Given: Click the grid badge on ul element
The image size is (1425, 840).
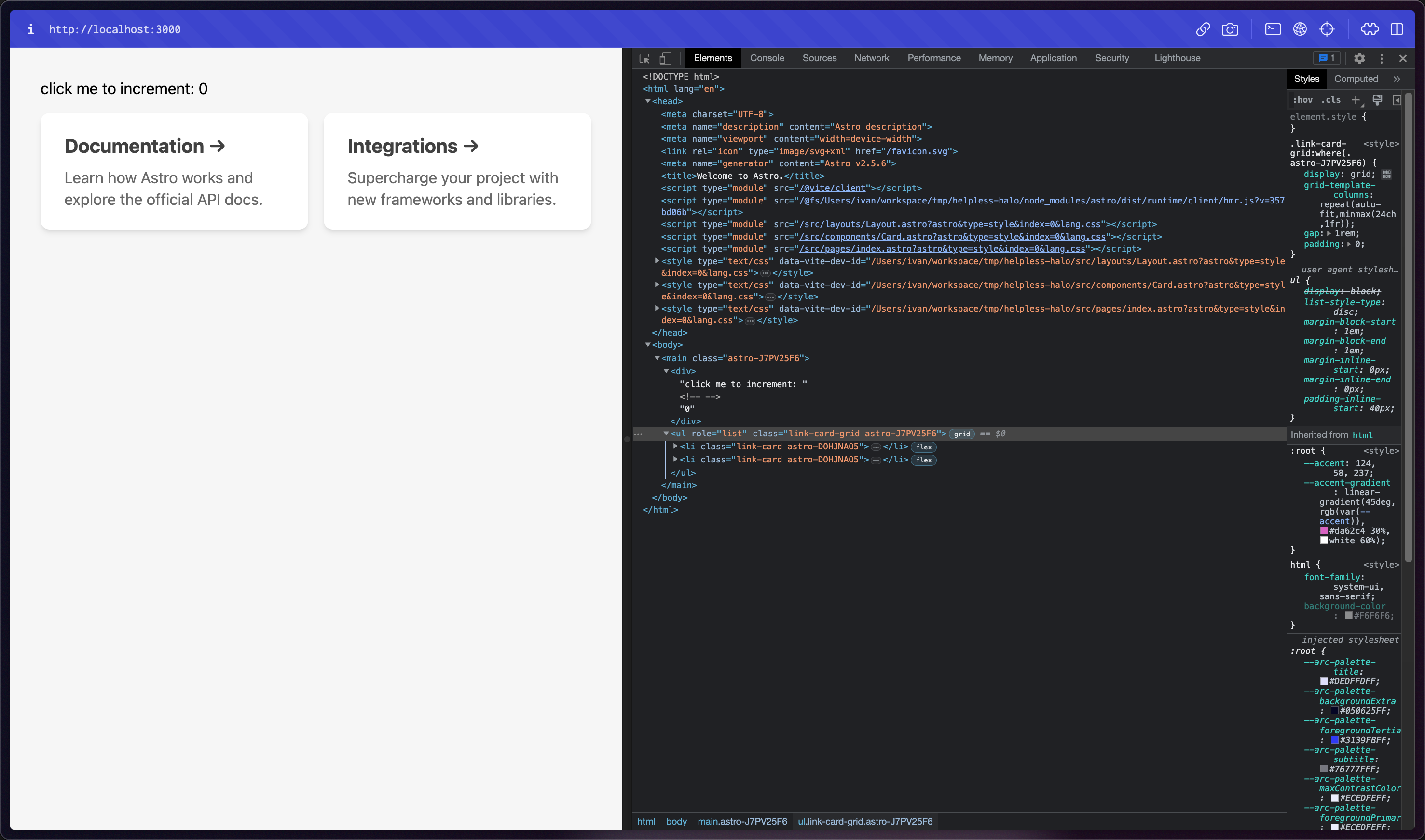Looking at the screenshot, I should click(x=961, y=434).
